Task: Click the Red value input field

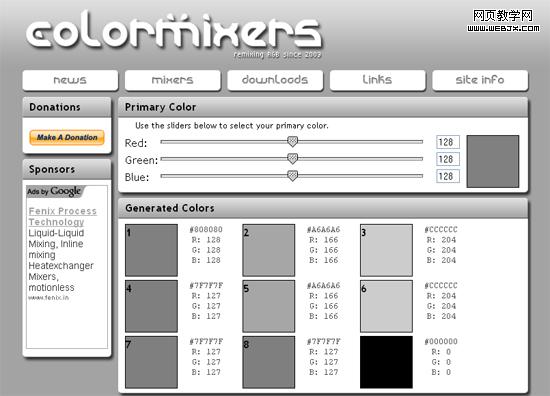Action: point(448,142)
